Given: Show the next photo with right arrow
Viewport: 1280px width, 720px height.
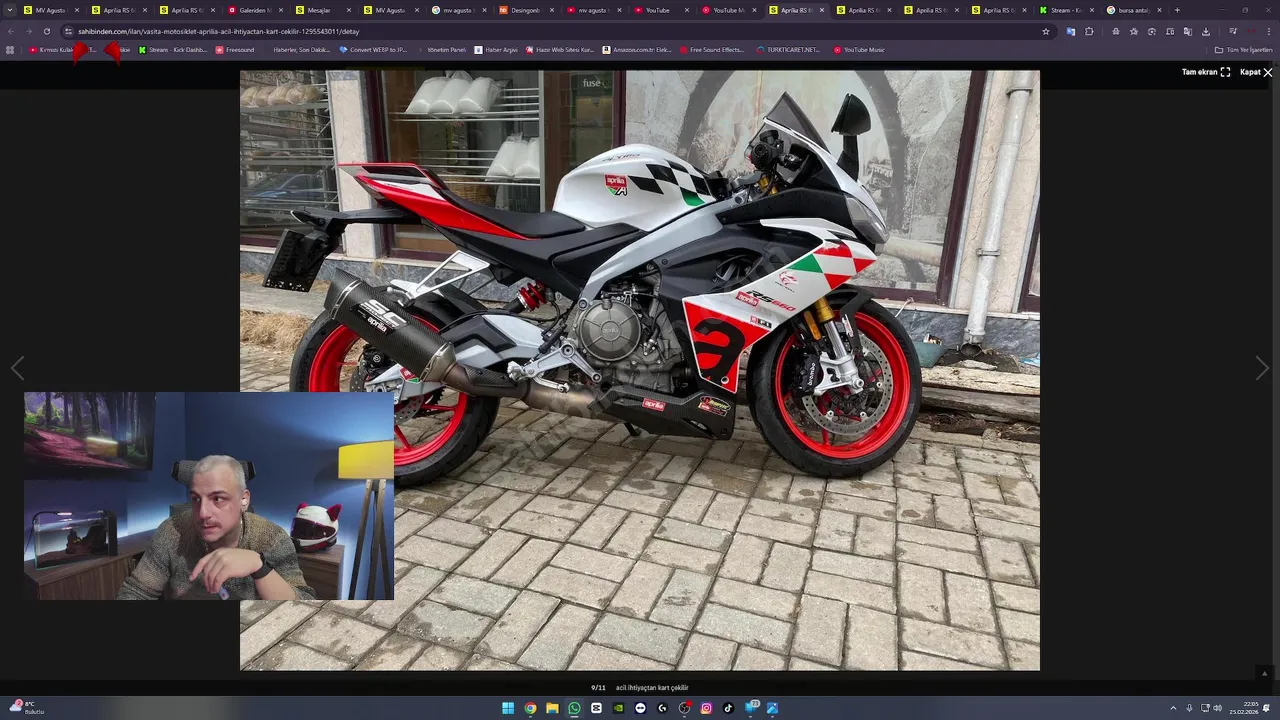Looking at the screenshot, I should (x=1262, y=369).
